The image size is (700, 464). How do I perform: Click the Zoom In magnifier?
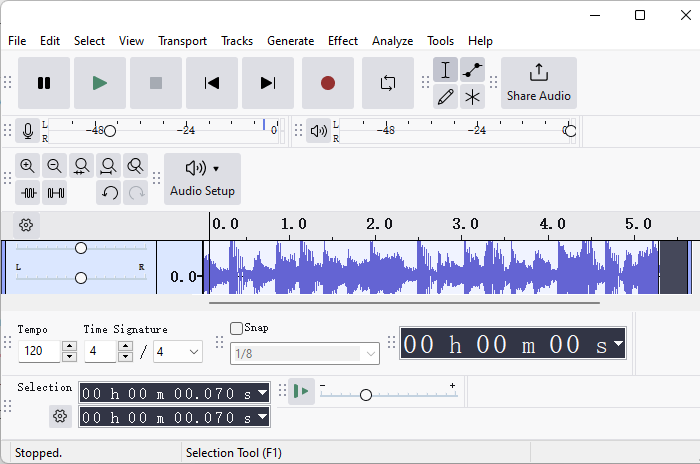pyautogui.click(x=28, y=166)
